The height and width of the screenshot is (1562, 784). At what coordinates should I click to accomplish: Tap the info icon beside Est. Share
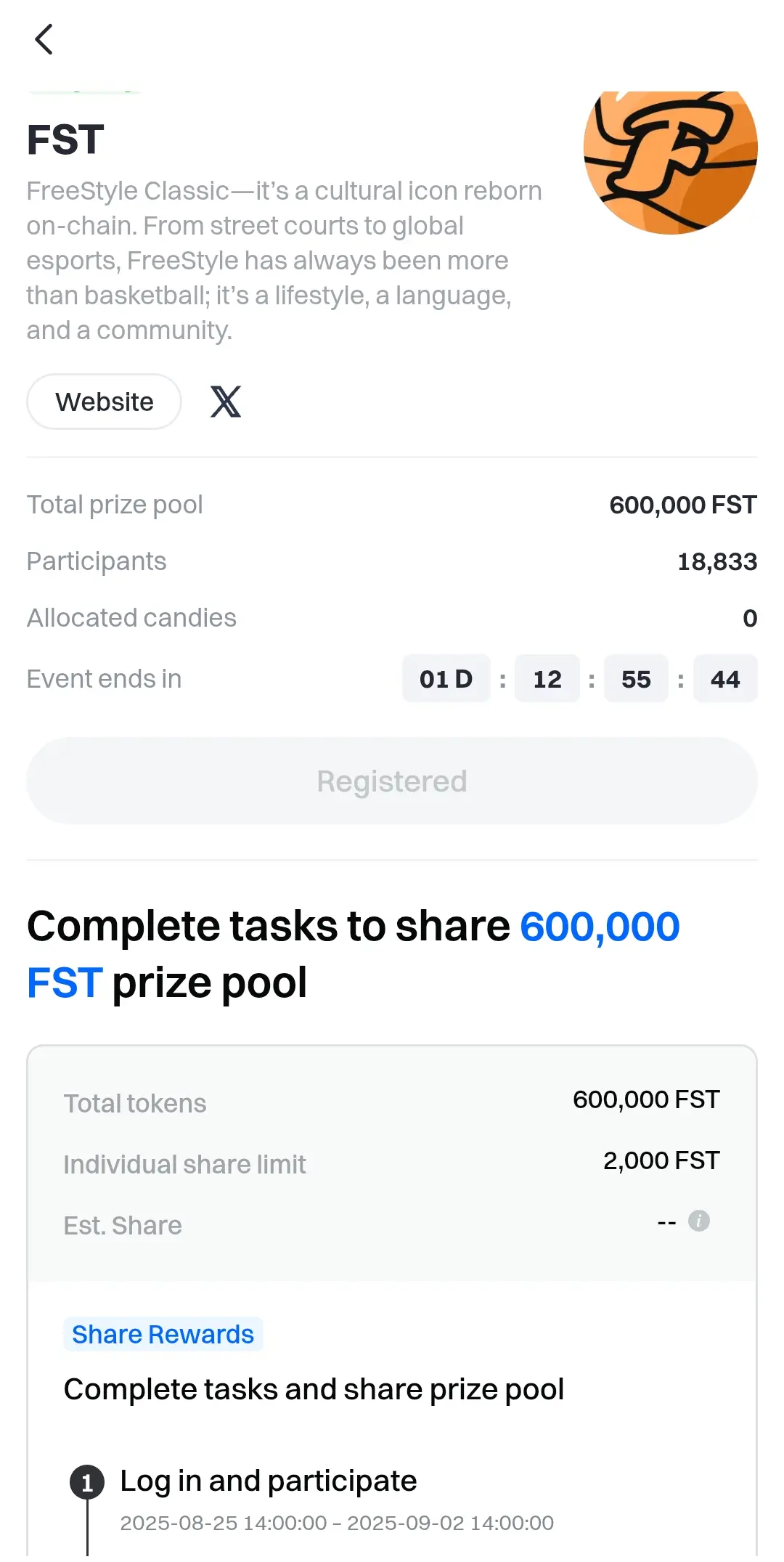pyautogui.click(x=699, y=1221)
